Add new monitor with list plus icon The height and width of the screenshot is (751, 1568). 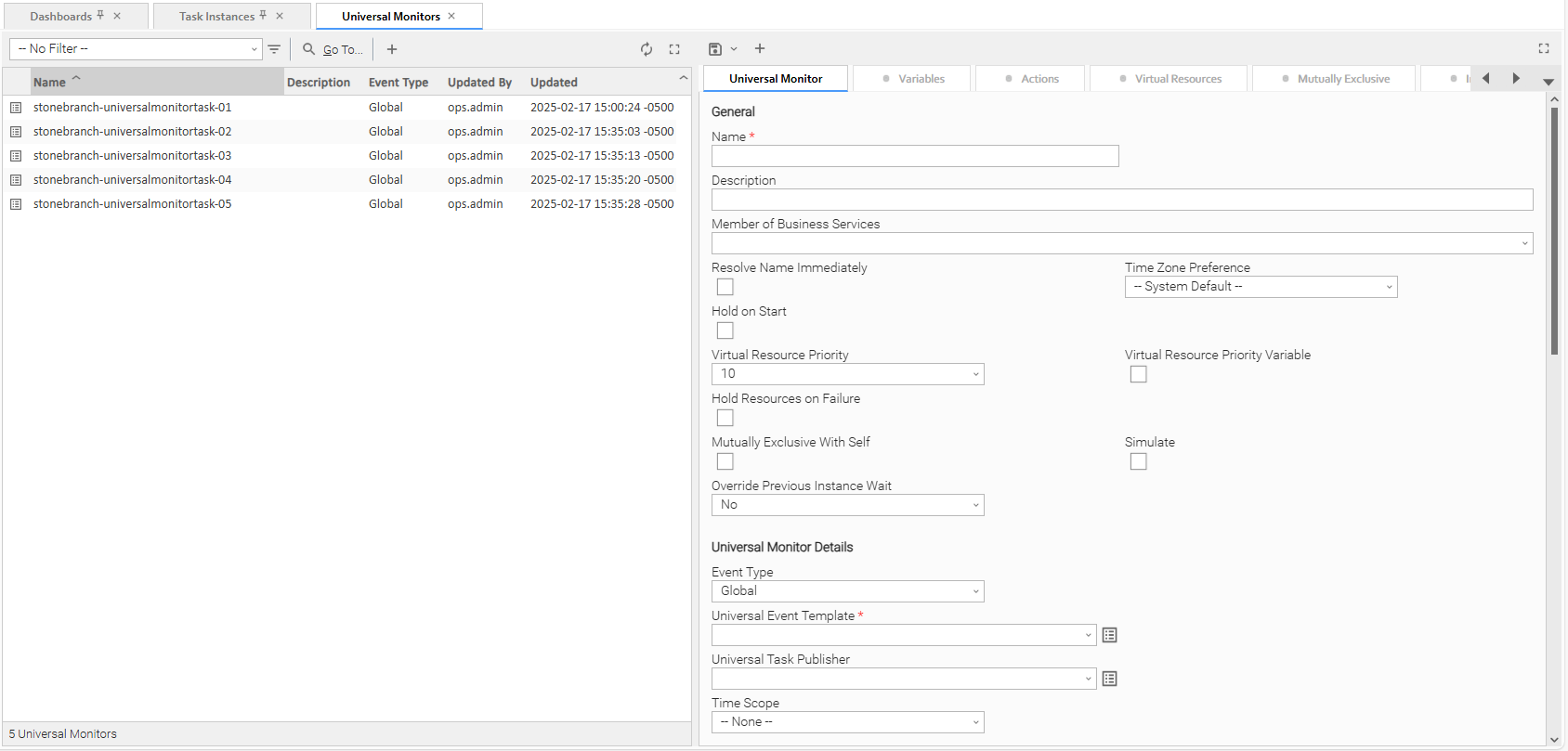[x=392, y=49]
